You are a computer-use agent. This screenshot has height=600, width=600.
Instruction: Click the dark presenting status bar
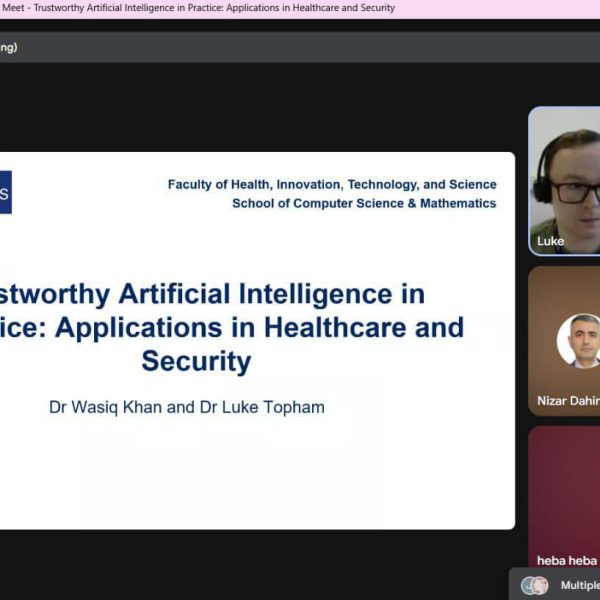(x=300, y=47)
